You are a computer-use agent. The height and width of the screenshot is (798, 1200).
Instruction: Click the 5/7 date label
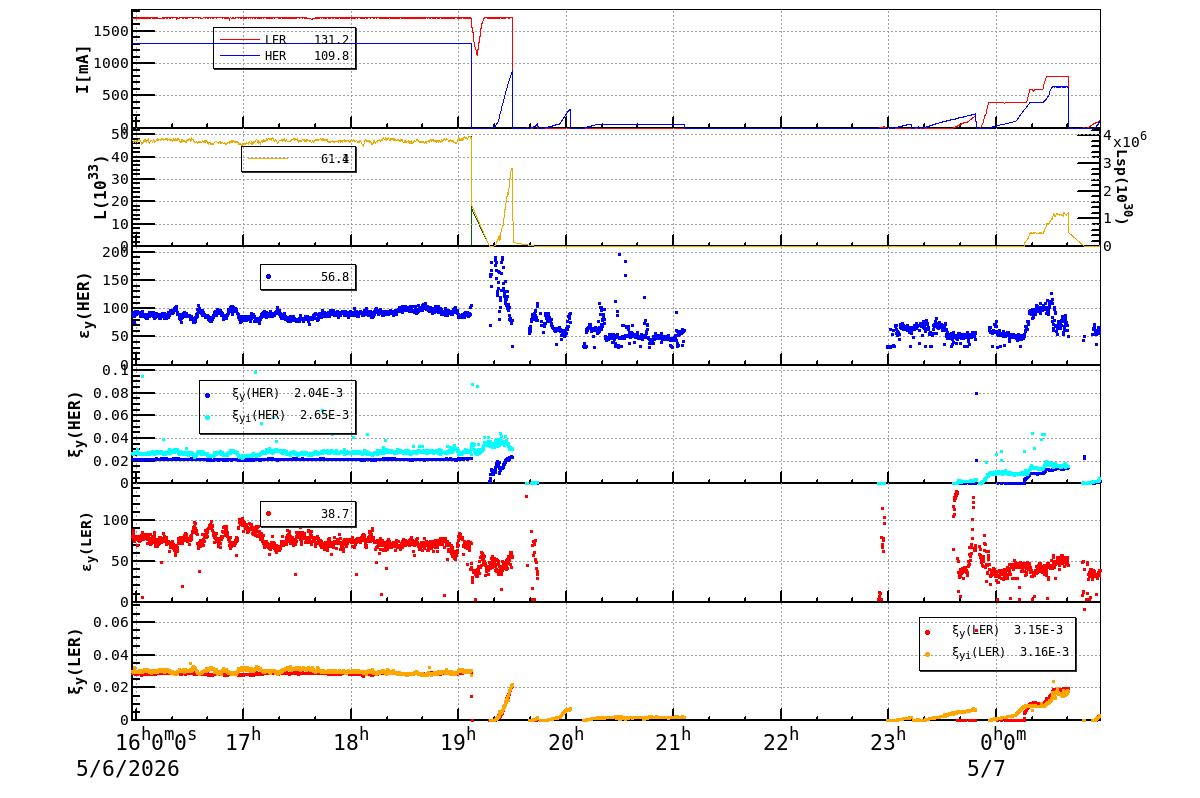(986, 769)
